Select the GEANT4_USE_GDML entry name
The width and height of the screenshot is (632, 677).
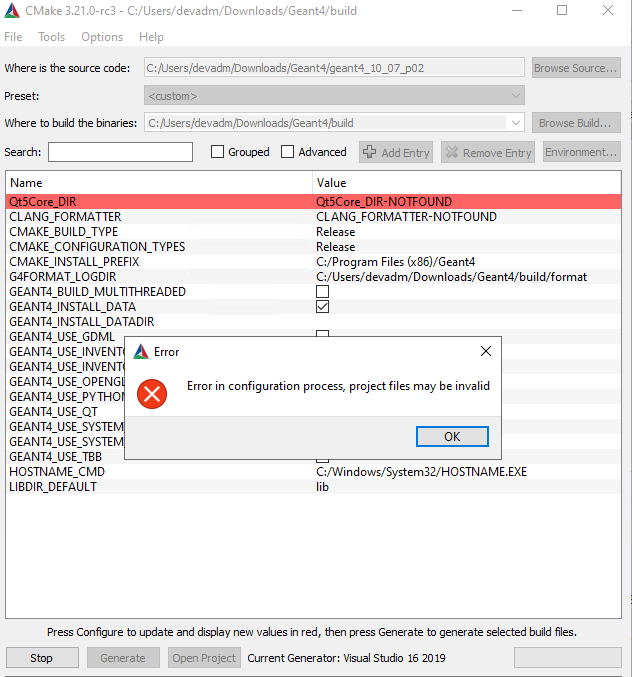(62, 336)
